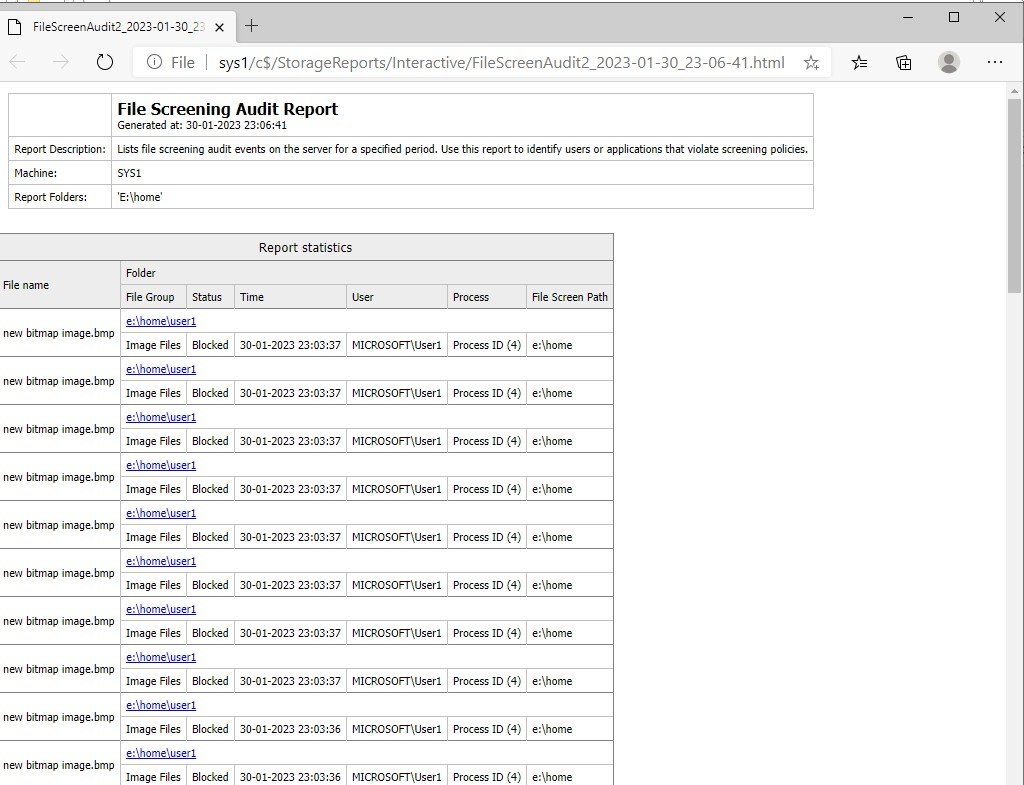Go back to the previous page
The height and width of the screenshot is (785, 1024).
(x=18, y=62)
